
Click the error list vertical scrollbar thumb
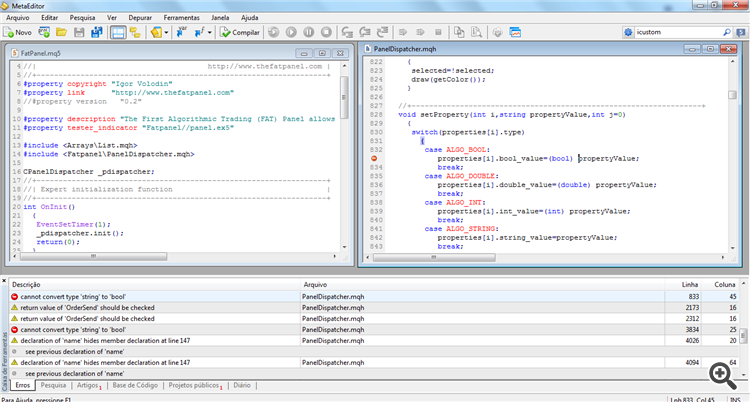coord(743,335)
